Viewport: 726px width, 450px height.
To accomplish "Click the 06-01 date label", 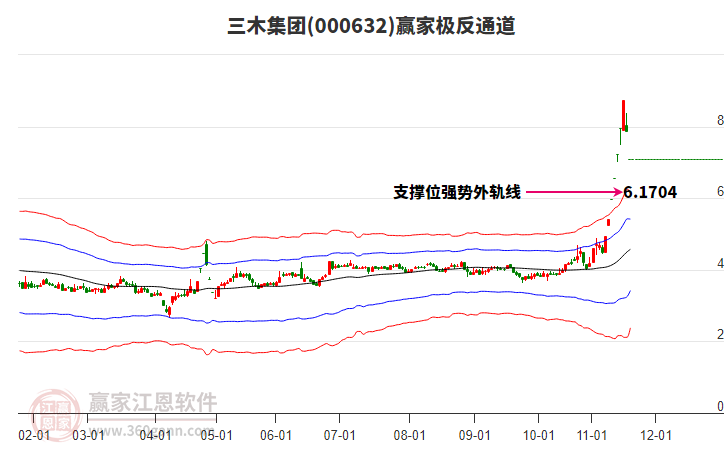I will (275, 435).
